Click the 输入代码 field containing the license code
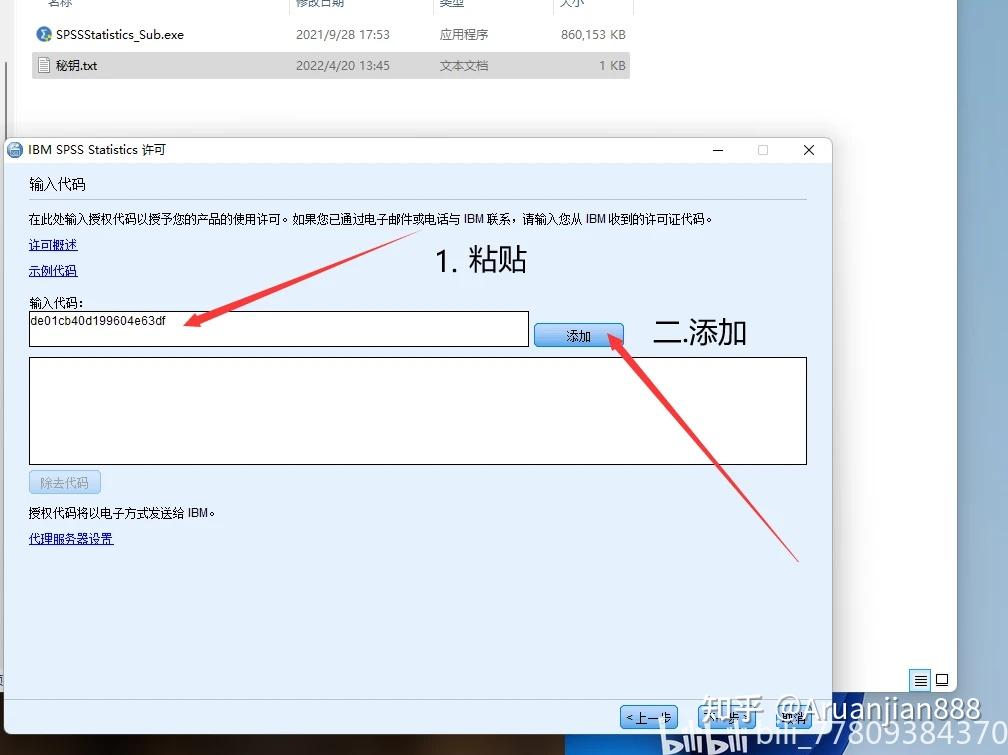The height and width of the screenshot is (755, 1008). tap(278, 329)
